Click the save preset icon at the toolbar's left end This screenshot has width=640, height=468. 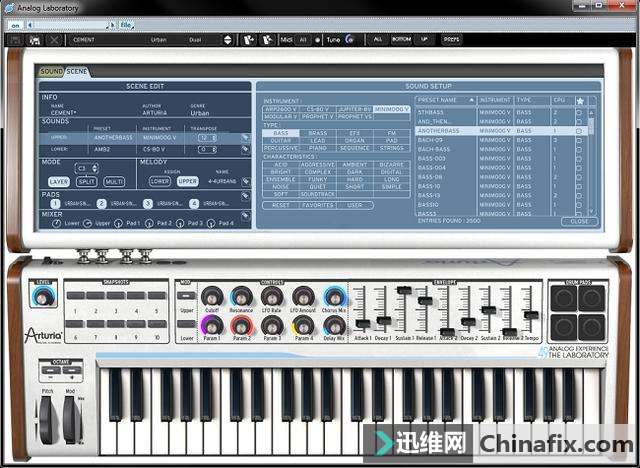(16, 40)
